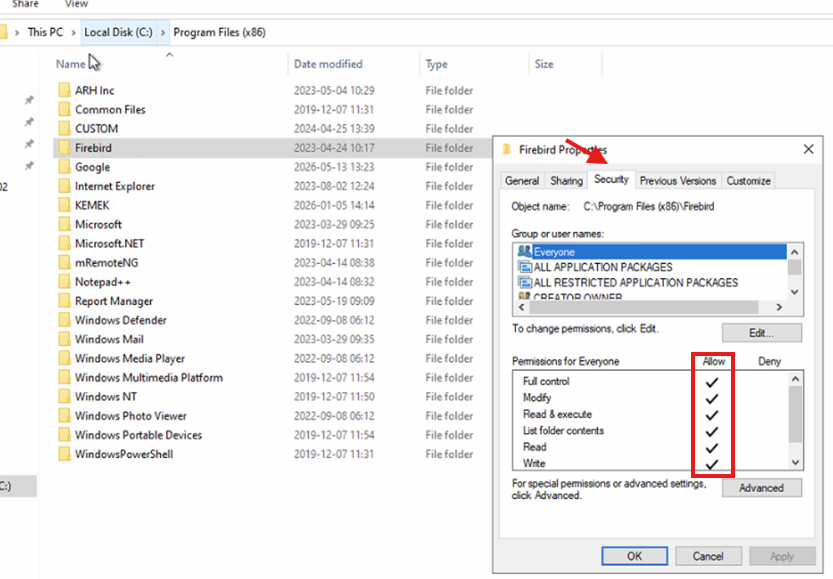Click the Windows Mail folder icon

click(64, 339)
